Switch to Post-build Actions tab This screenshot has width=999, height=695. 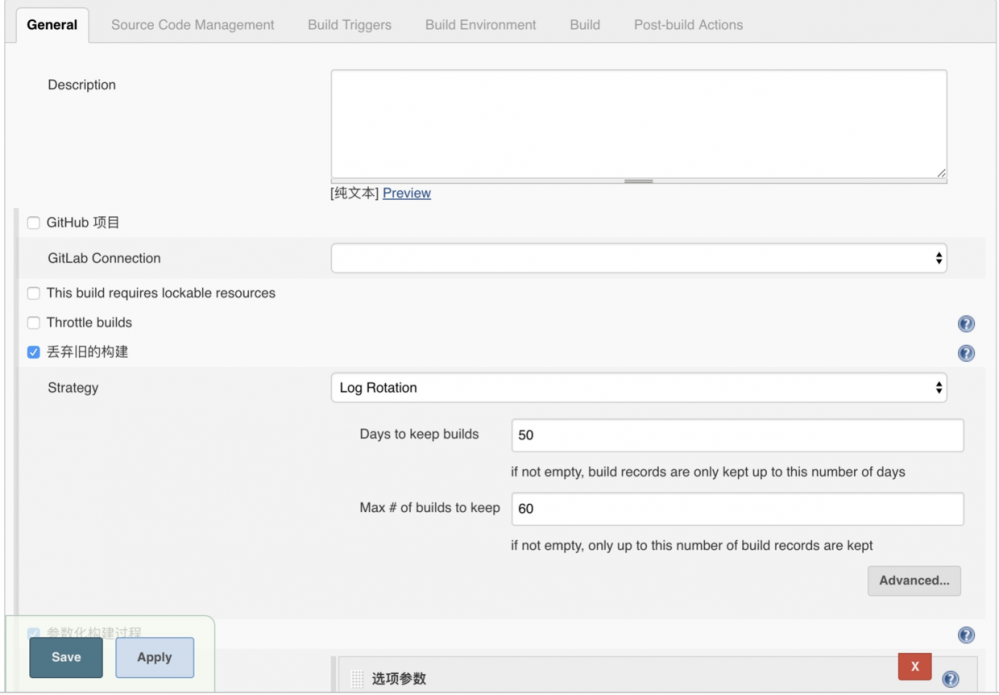(688, 25)
